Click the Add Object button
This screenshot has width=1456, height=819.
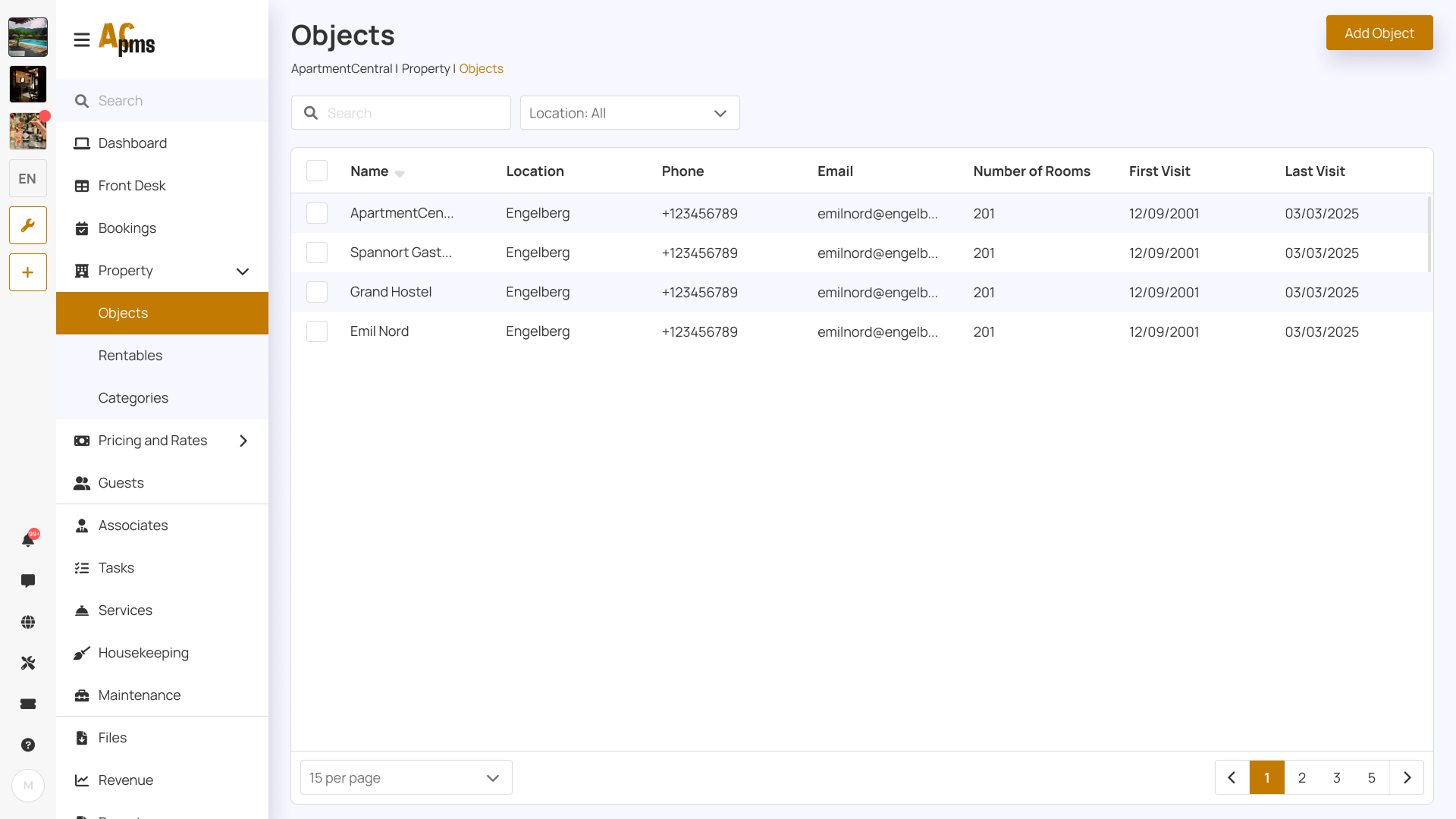click(x=1379, y=33)
